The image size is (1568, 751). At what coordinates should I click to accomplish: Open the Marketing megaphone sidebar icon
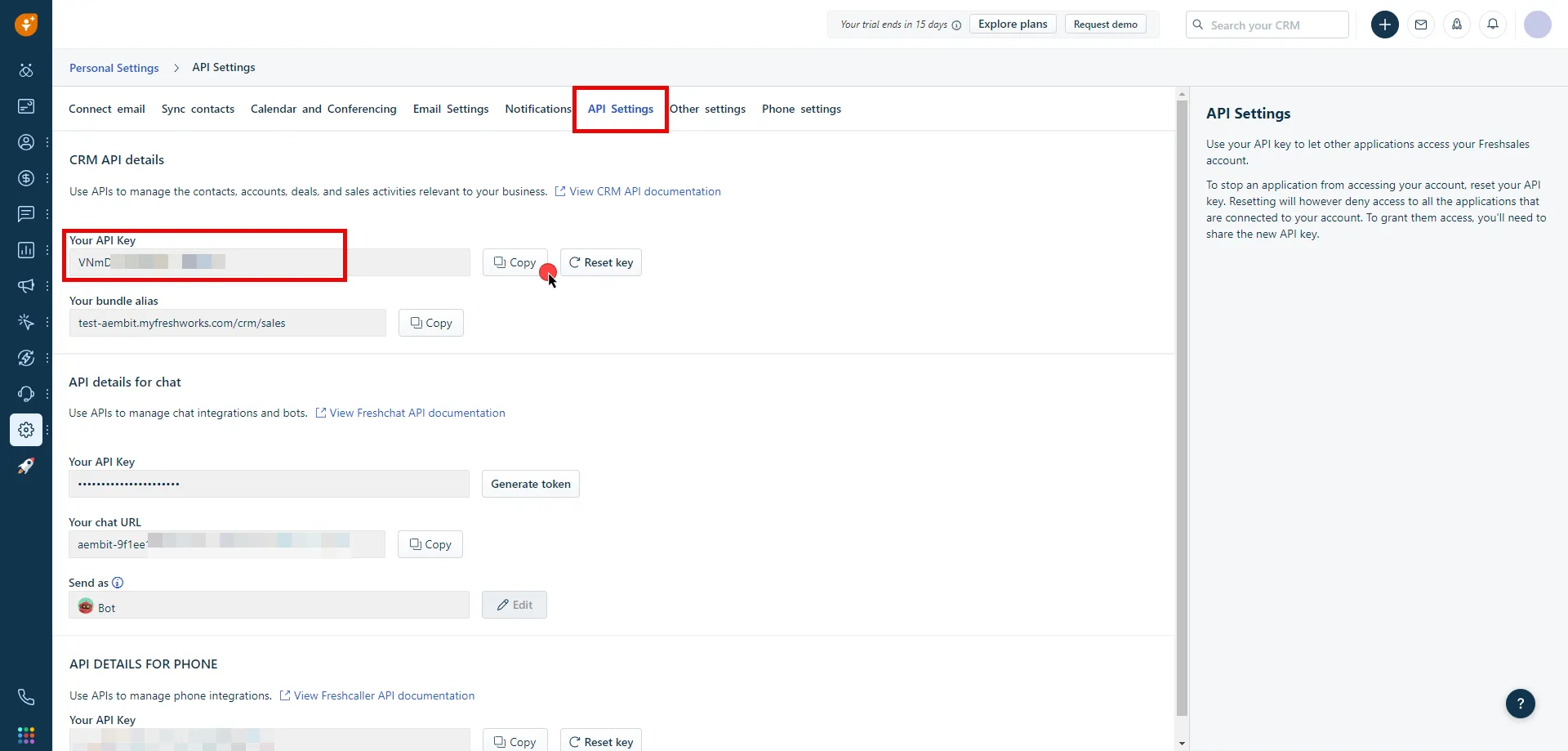(x=25, y=286)
